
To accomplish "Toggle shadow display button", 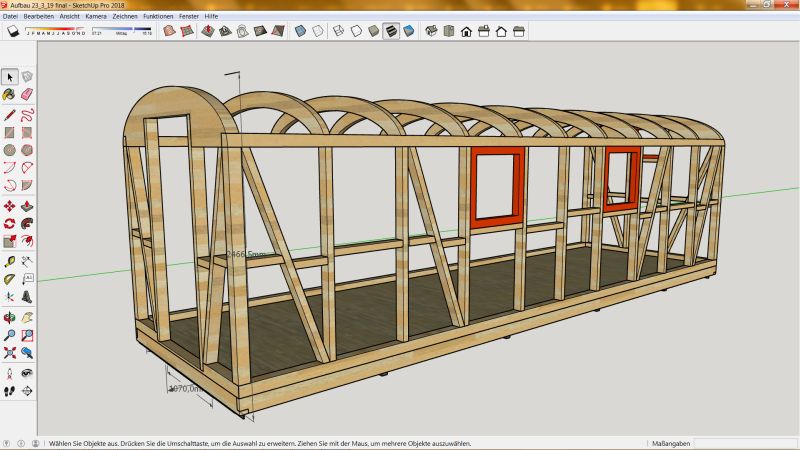I will pyautogui.click(x=14, y=31).
